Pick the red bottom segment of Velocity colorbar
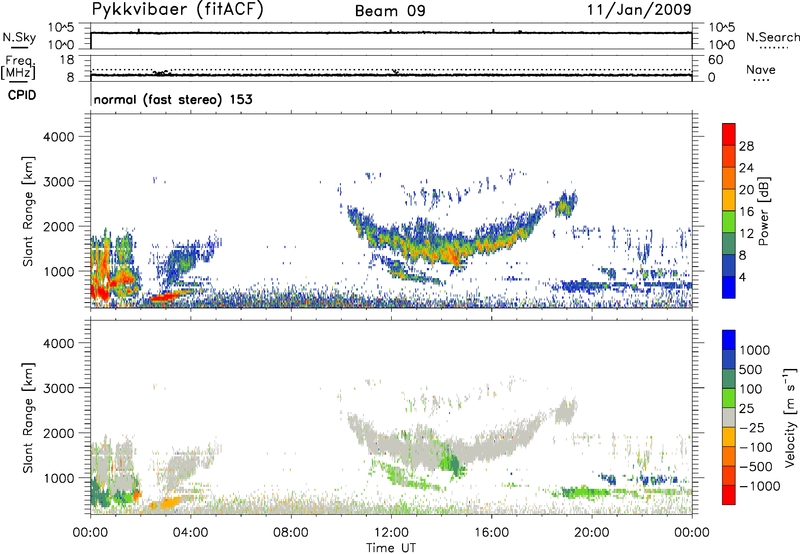 pos(729,495)
